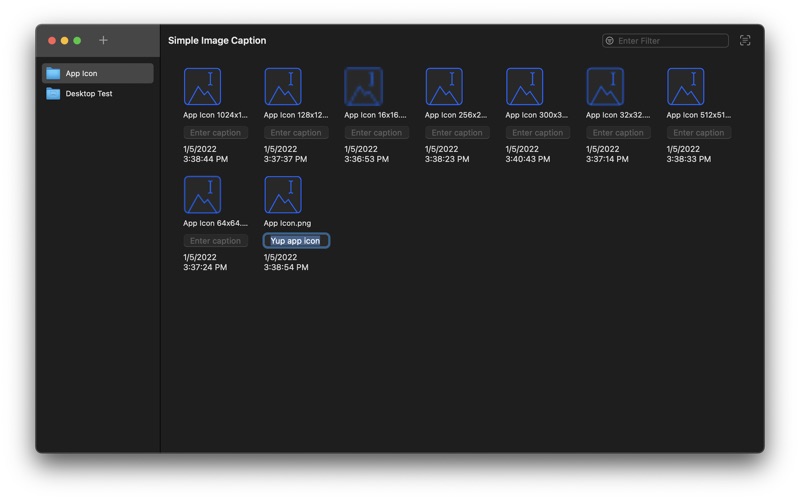Click the caption field under App Icon 256x256
The image size is (800, 500).
tap(457, 133)
